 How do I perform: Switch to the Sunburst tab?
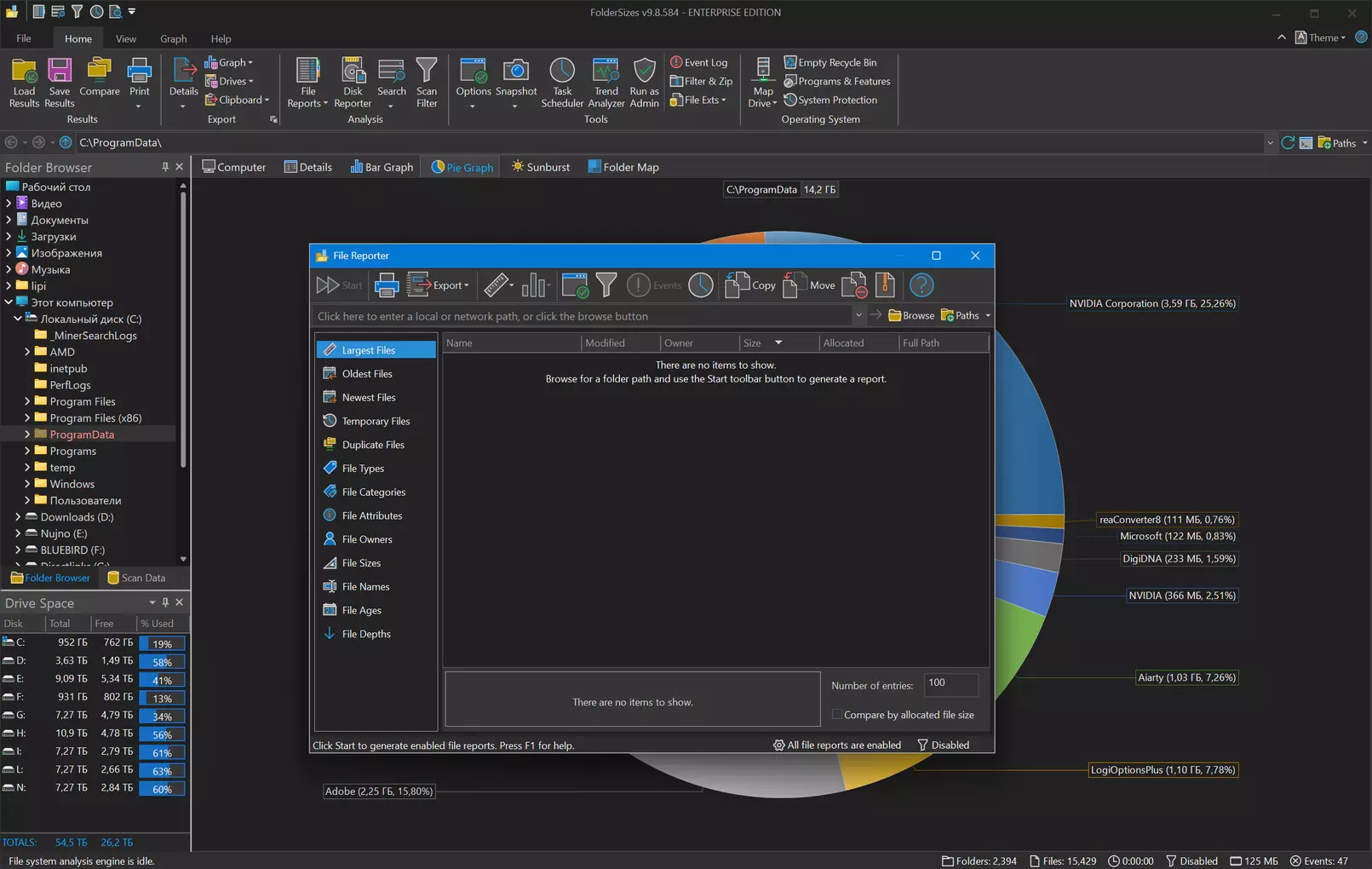(x=541, y=167)
